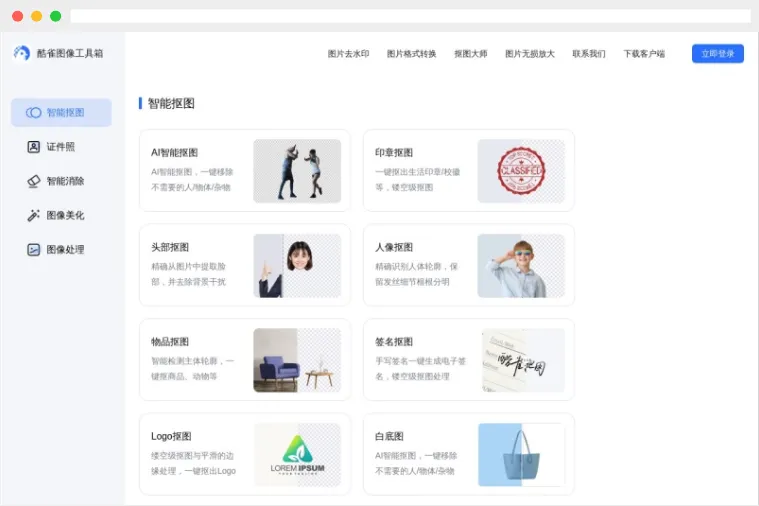
Task: Click the blue tote bag thumbnail
Action: tap(521, 455)
